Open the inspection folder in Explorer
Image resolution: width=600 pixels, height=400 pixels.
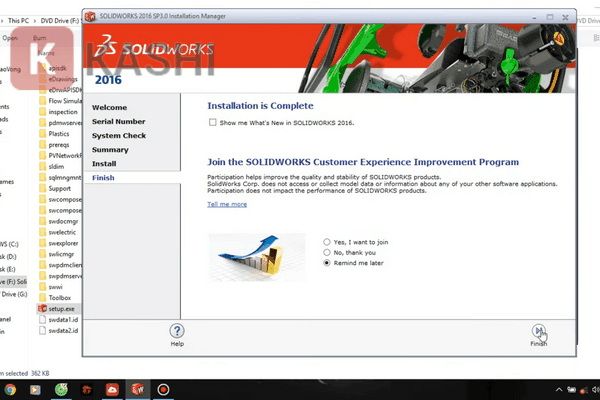tap(59, 112)
